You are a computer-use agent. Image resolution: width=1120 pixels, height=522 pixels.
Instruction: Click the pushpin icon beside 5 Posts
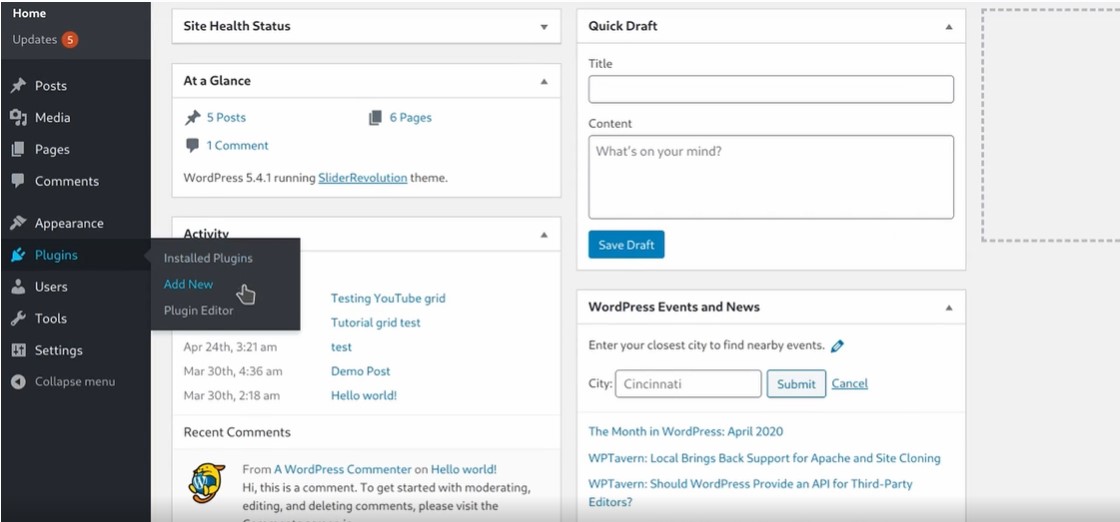click(192, 117)
